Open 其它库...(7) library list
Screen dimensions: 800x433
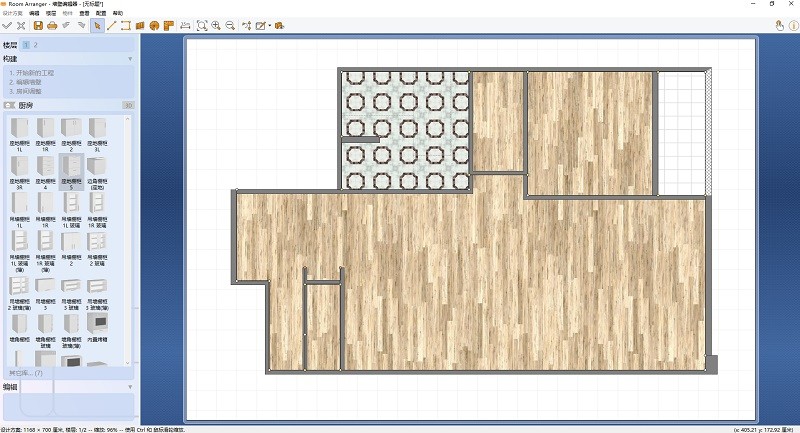(26, 373)
